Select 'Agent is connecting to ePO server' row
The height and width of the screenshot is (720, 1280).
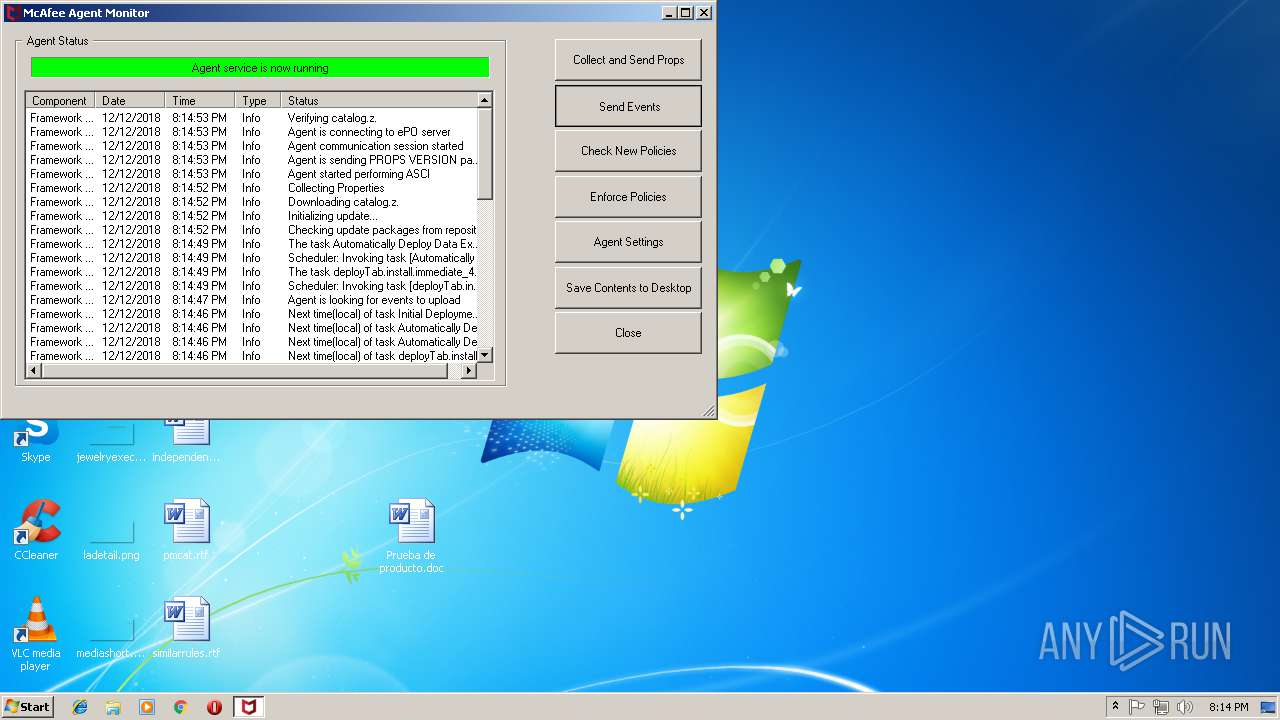[252, 132]
